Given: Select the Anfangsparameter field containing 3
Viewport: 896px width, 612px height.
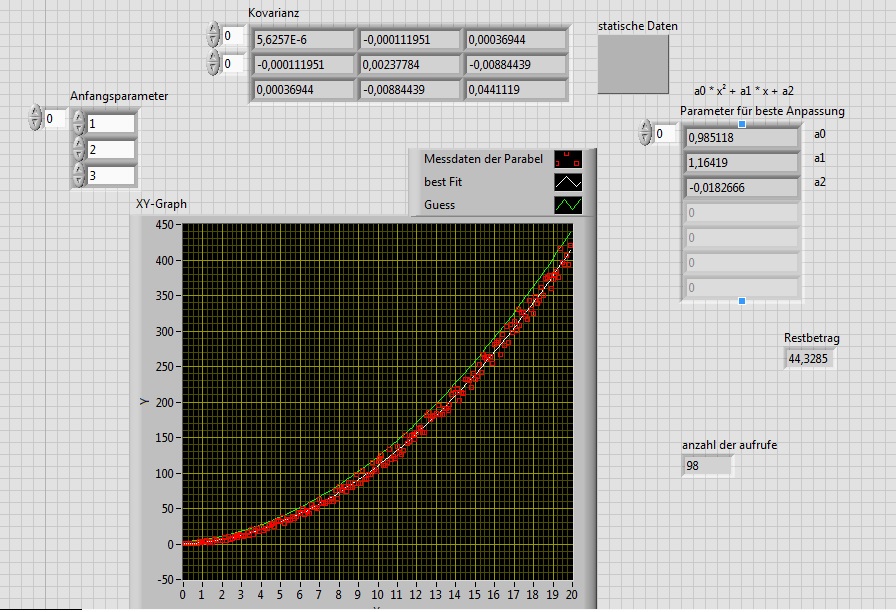Looking at the screenshot, I should (110, 175).
